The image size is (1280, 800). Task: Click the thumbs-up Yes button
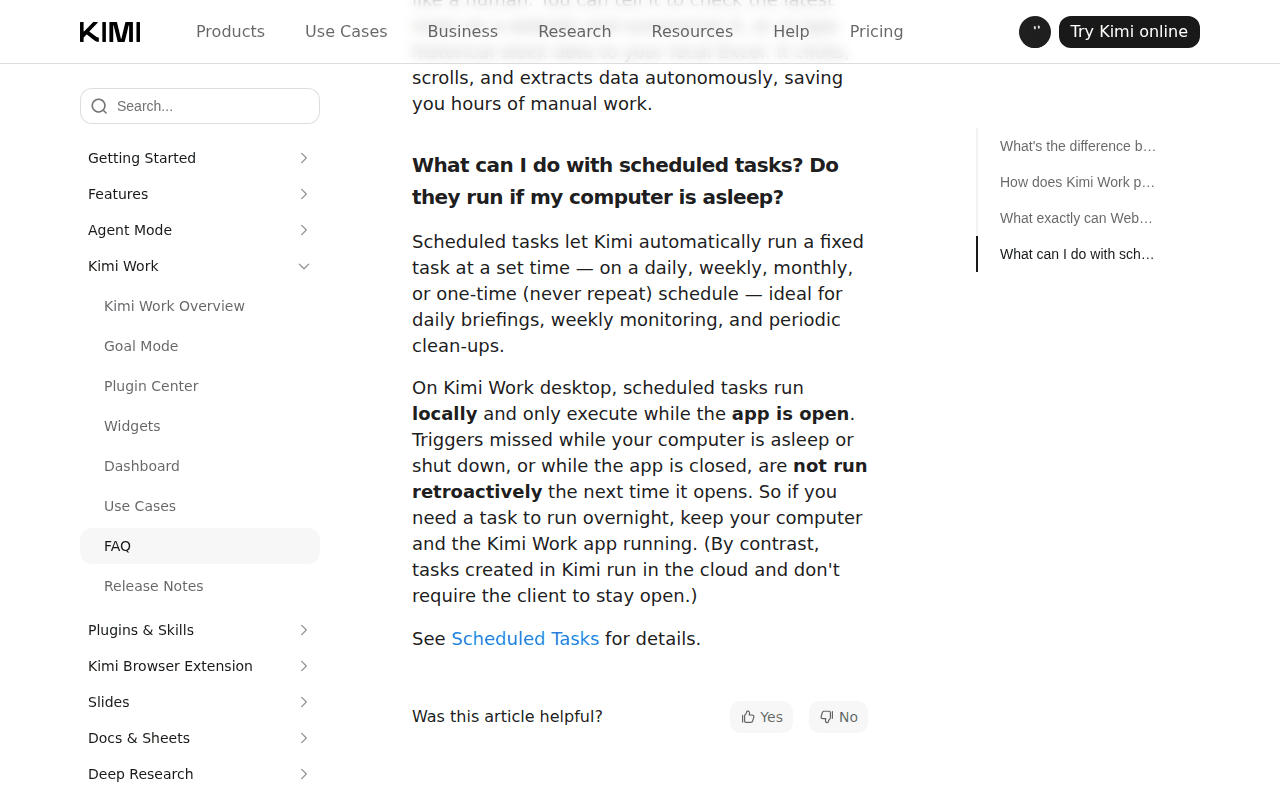click(761, 717)
